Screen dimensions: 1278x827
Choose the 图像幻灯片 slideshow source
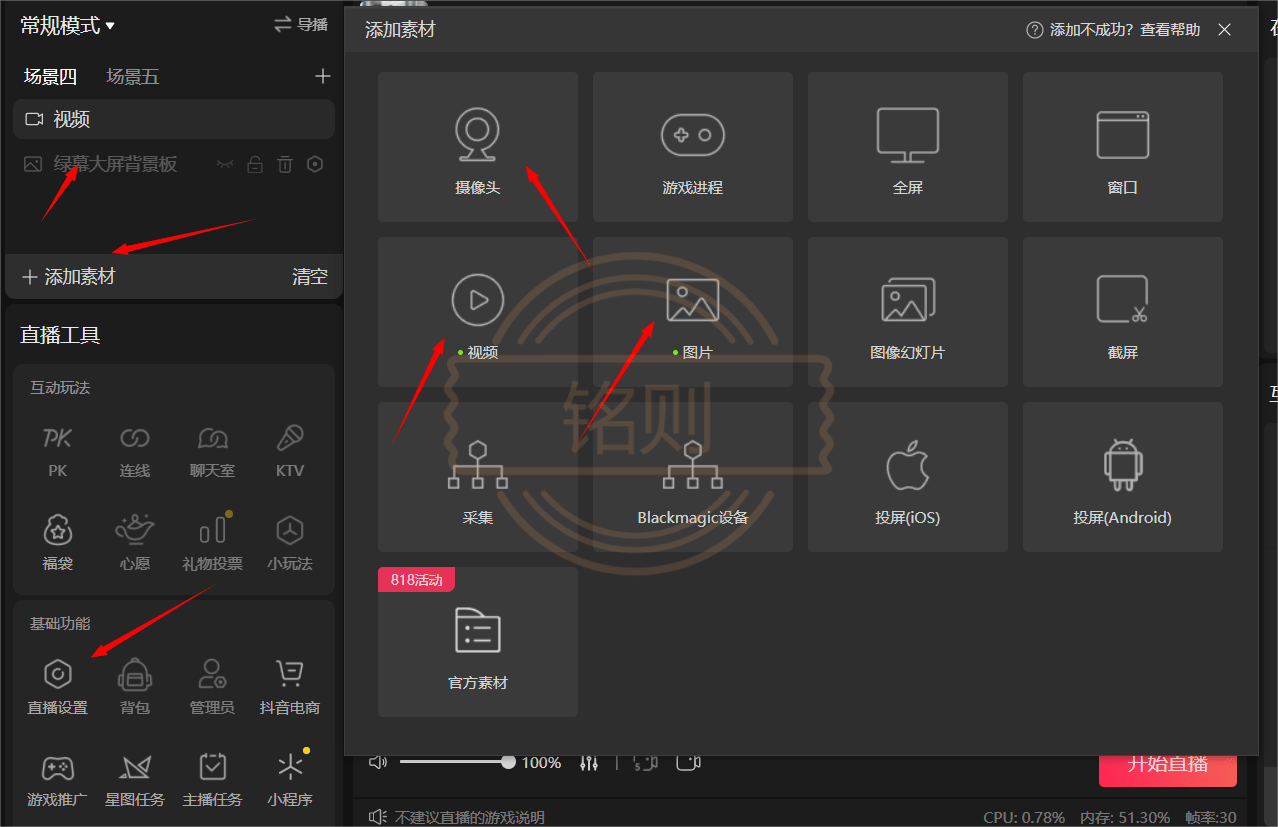908,312
